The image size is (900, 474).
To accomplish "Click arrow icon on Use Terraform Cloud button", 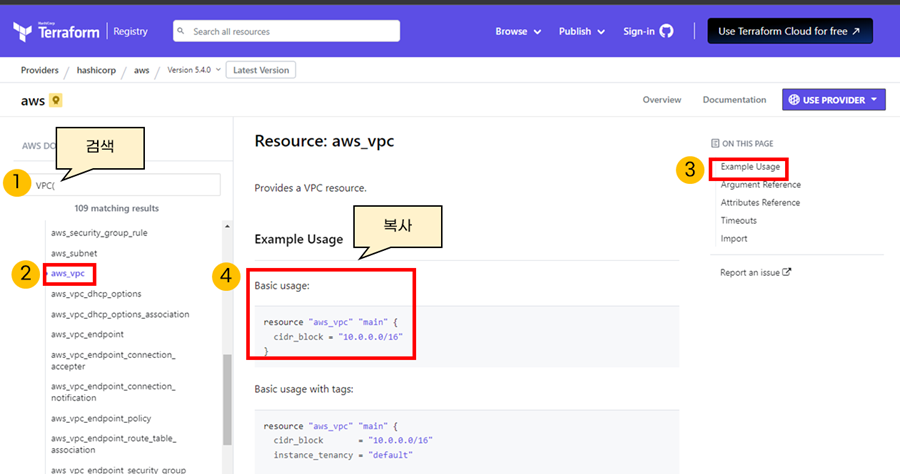I will coord(856,31).
